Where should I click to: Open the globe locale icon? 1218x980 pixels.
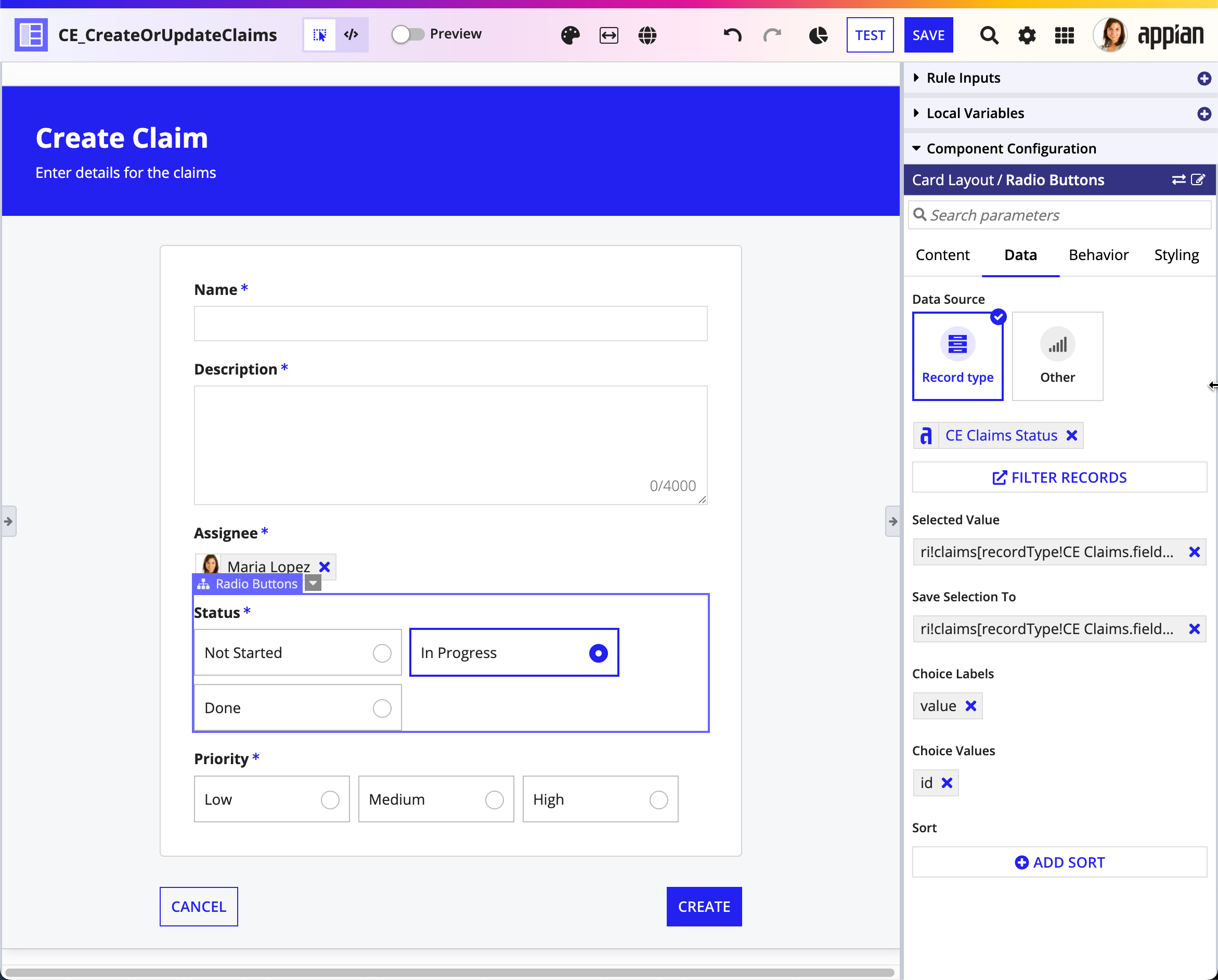click(x=647, y=35)
